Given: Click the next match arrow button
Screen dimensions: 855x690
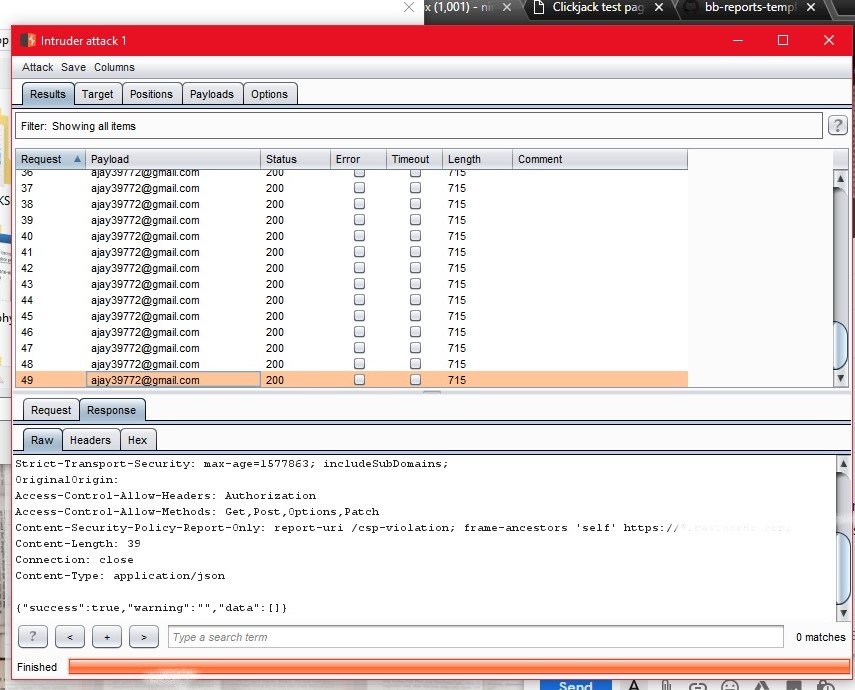Looking at the screenshot, I should click(144, 637).
